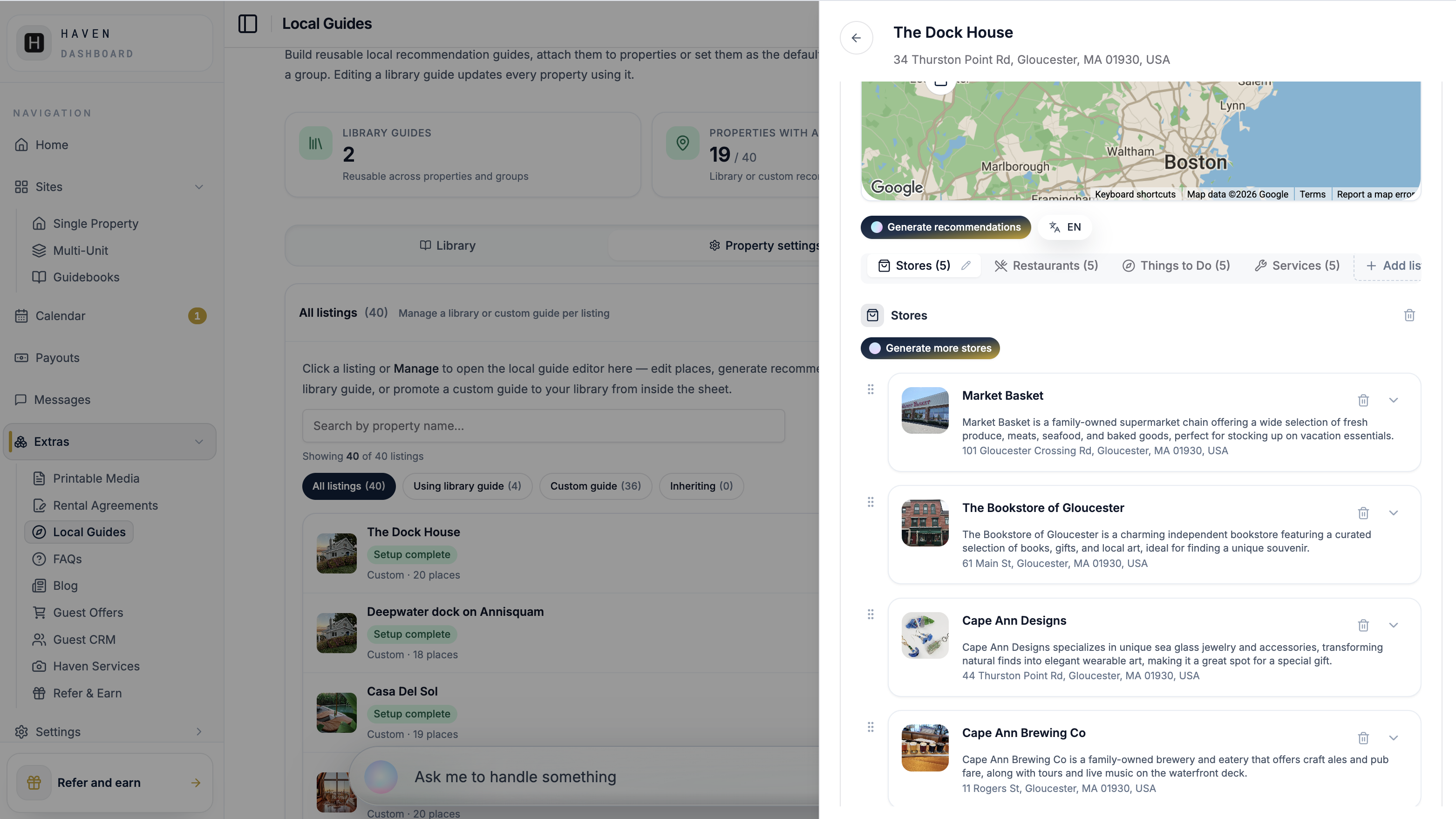This screenshot has height=819, width=1456.
Task: Open the EN language selector
Action: click(x=1065, y=227)
